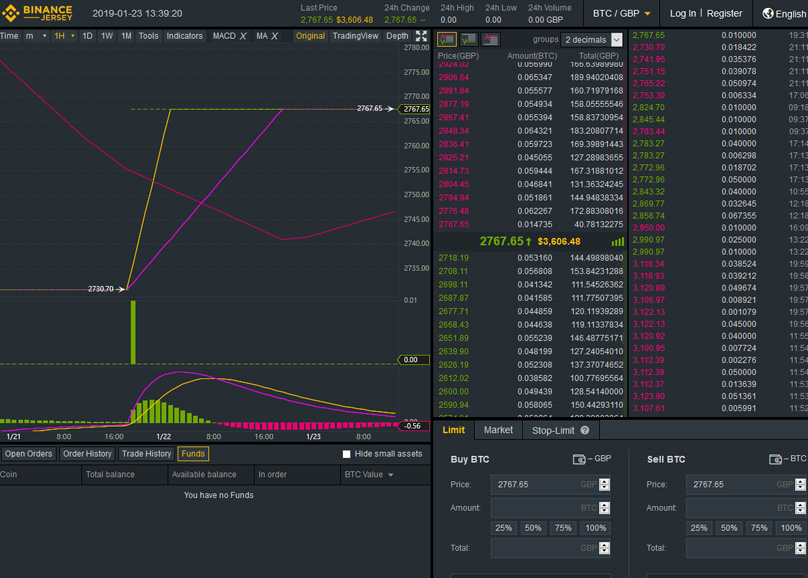The image size is (808, 578).
Task: Show buy orders only book view
Action: (x=469, y=39)
